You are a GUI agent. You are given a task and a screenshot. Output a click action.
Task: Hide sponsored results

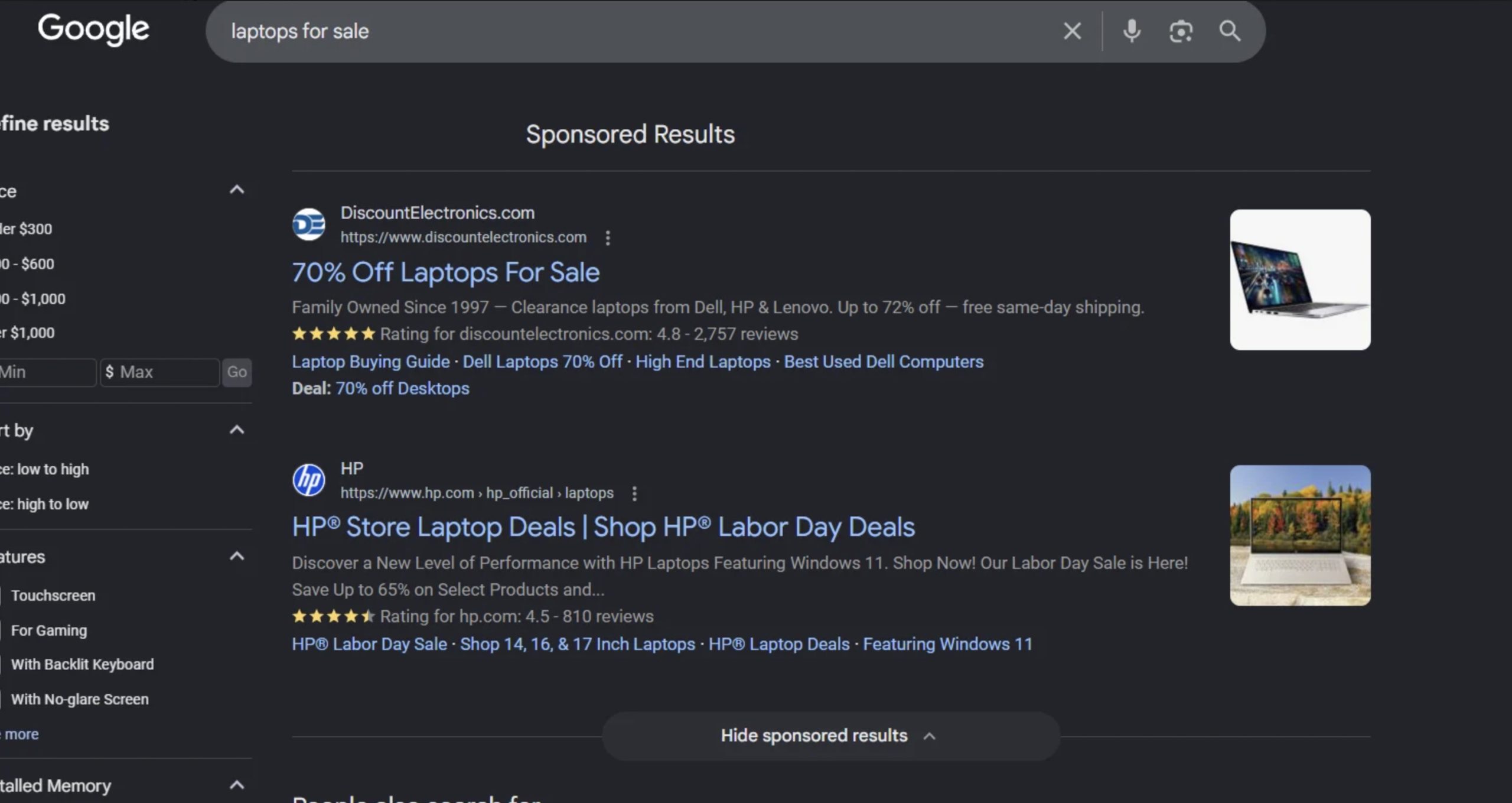[x=830, y=736]
